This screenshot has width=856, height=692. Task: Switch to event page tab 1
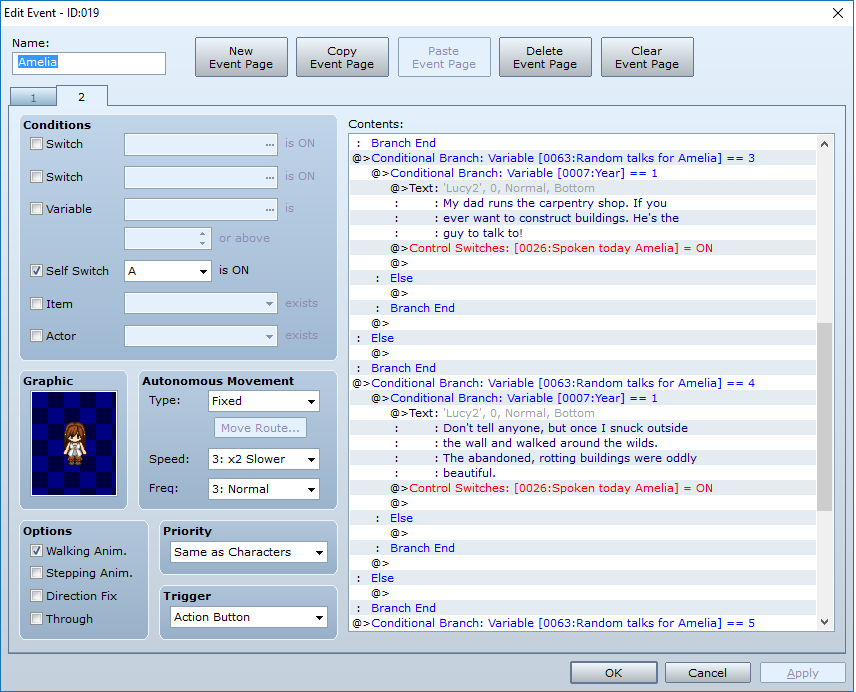pos(33,98)
